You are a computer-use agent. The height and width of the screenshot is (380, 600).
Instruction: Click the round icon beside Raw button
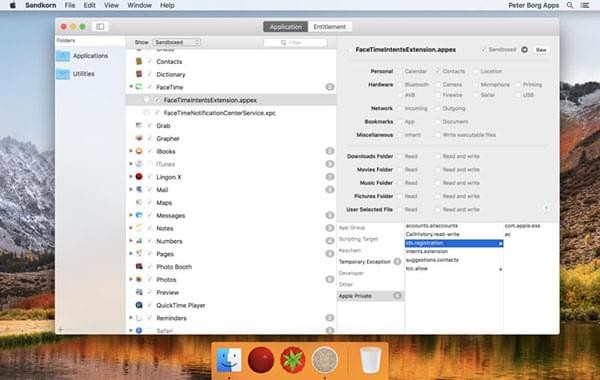[x=525, y=50]
